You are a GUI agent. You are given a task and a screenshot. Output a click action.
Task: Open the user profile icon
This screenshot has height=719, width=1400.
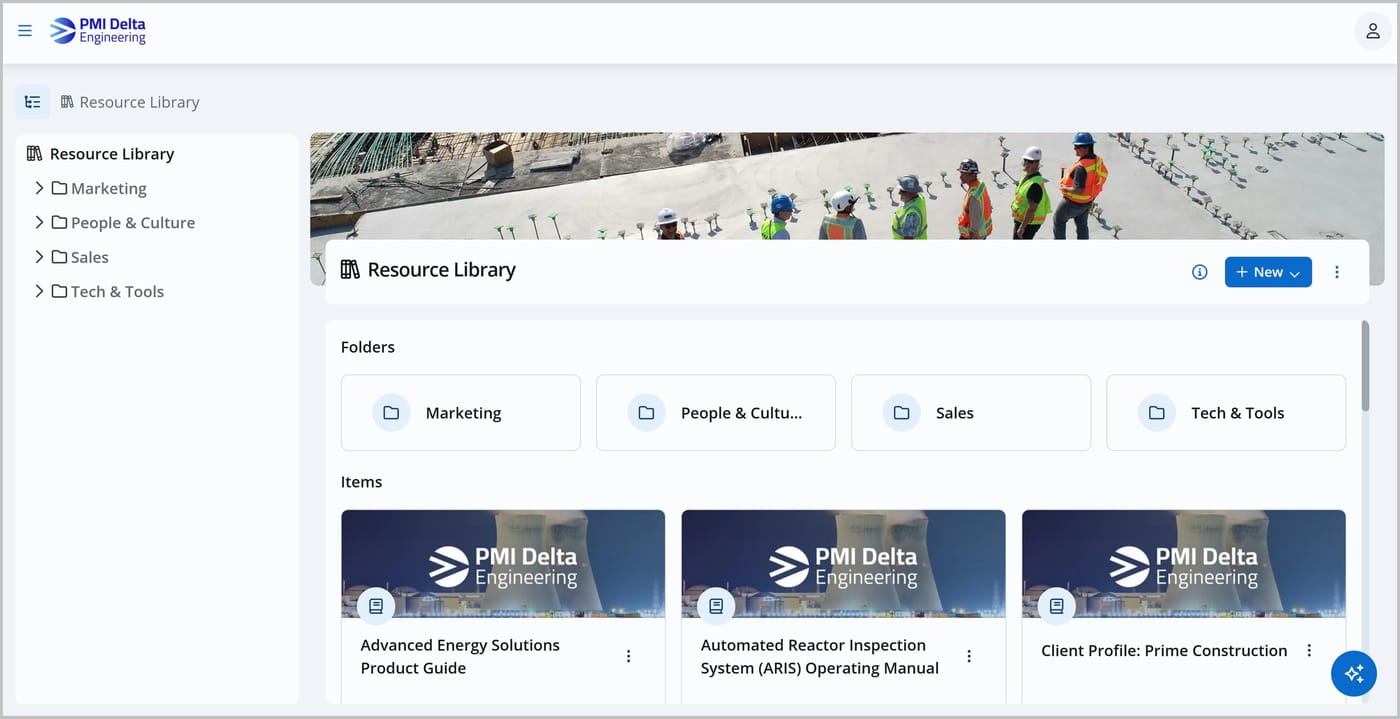(1373, 31)
